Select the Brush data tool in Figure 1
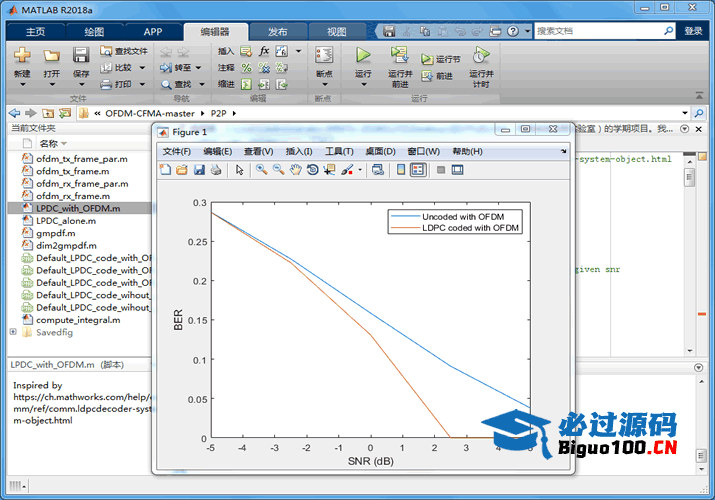 (x=347, y=170)
